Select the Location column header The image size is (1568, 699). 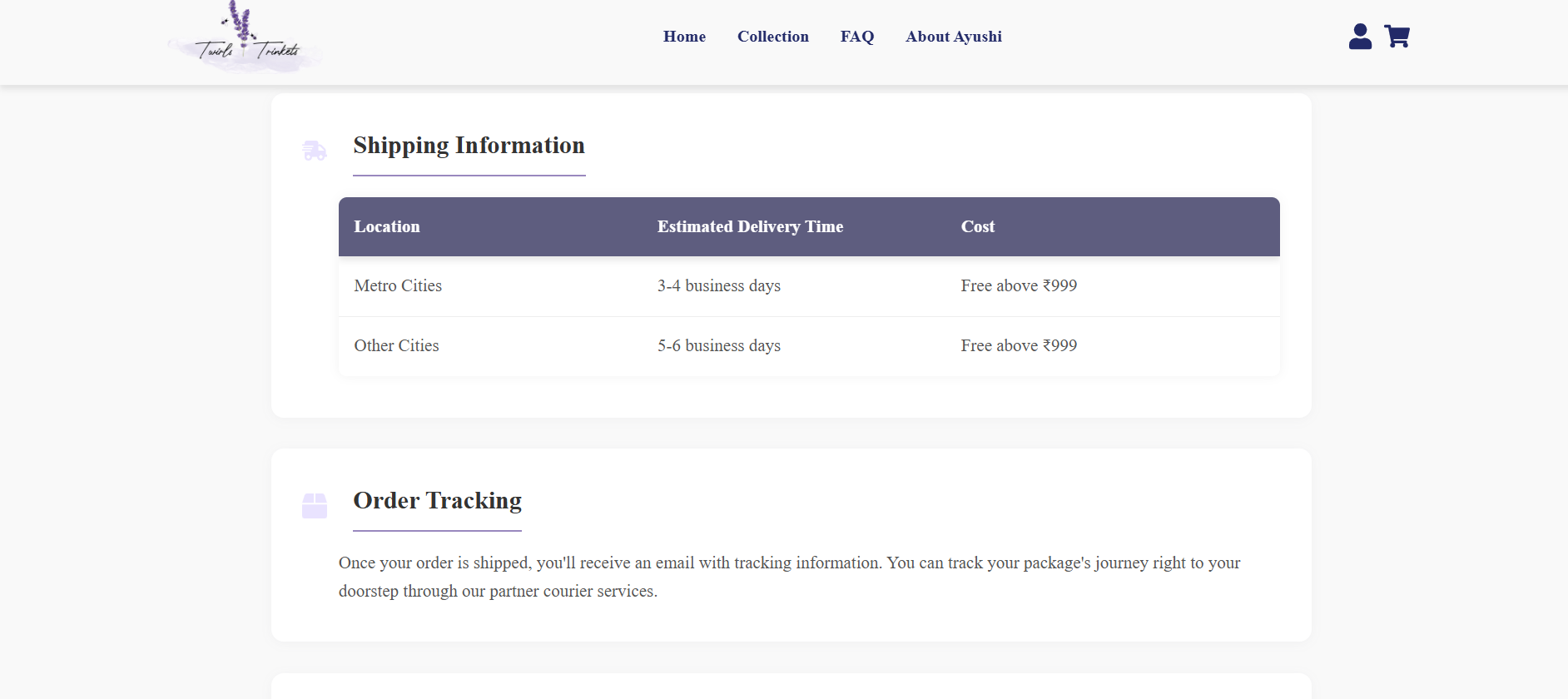point(387,226)
